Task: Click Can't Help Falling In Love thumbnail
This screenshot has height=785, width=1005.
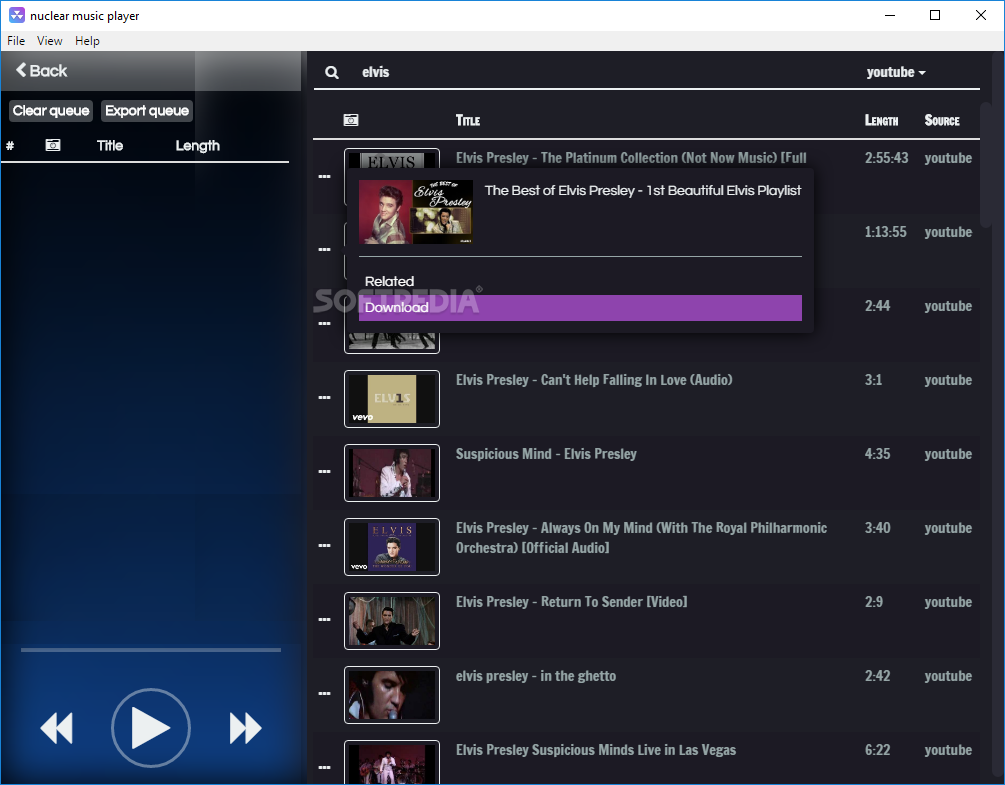Action: pyautogui.click(x=392, y=399)
